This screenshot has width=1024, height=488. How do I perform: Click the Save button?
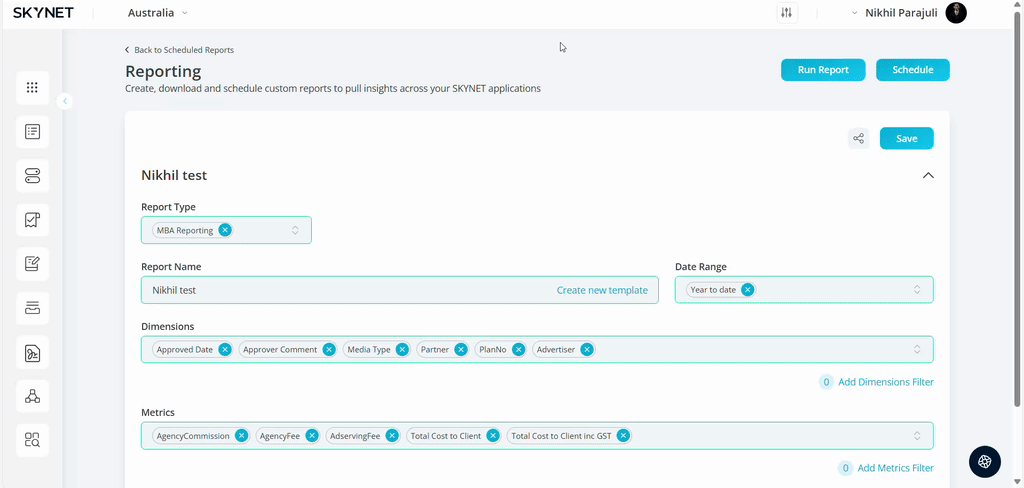point(906,139)
